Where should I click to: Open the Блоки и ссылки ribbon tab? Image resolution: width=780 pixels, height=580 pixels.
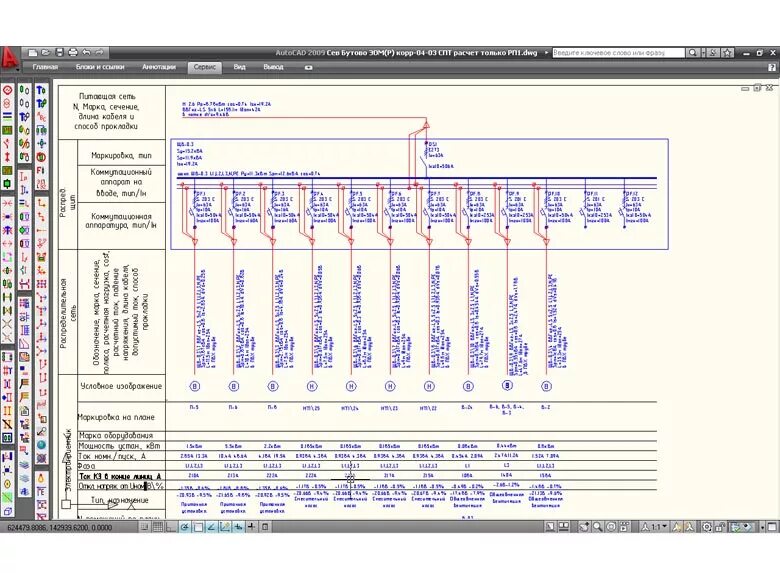[x=100, y=67]
